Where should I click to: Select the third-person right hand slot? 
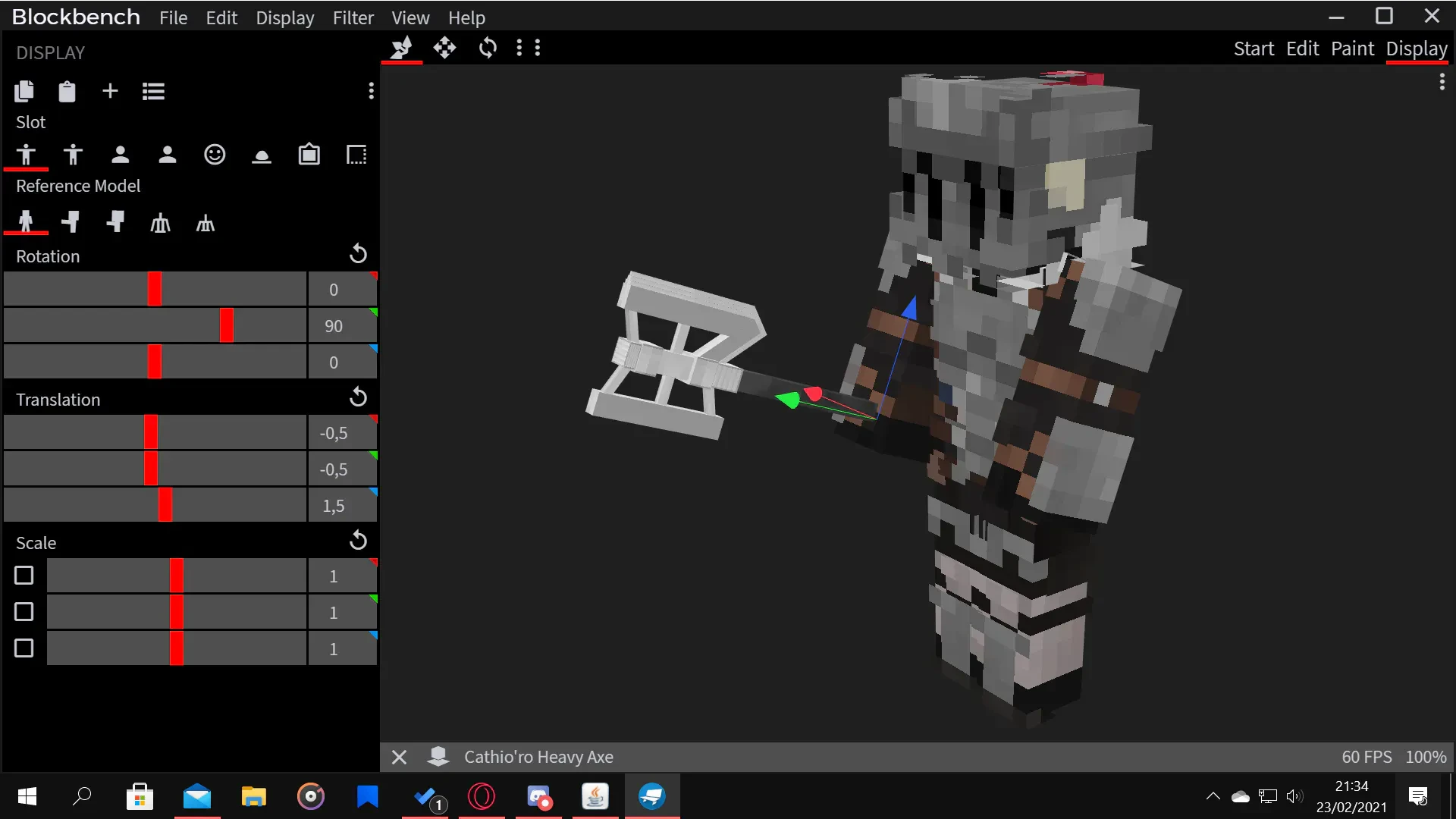pos(26,155)
